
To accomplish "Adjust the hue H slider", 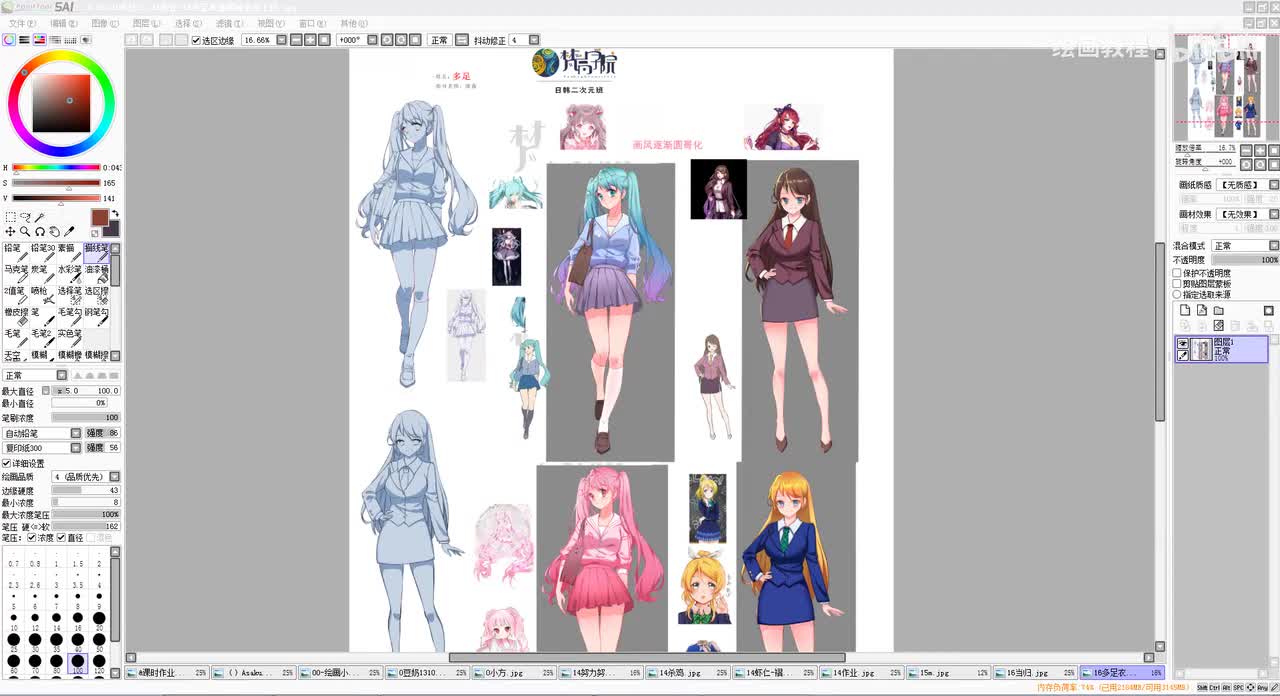I will [56, 168].
